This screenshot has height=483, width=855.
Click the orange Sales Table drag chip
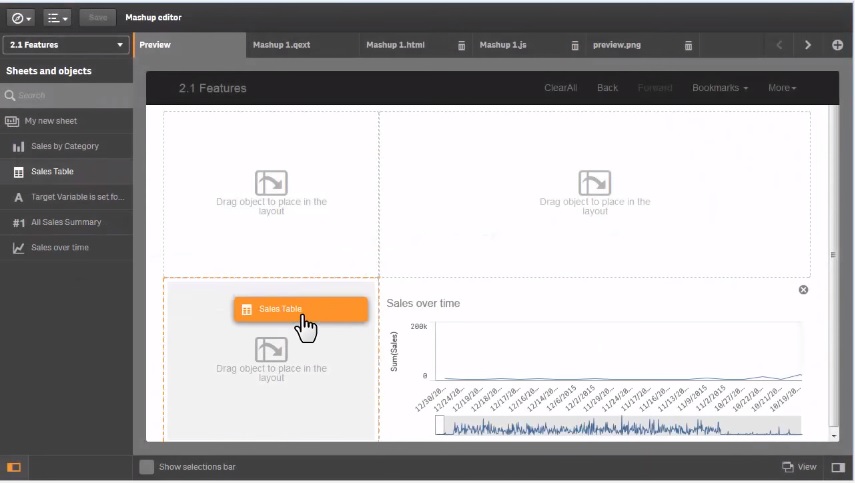[301, 309]
